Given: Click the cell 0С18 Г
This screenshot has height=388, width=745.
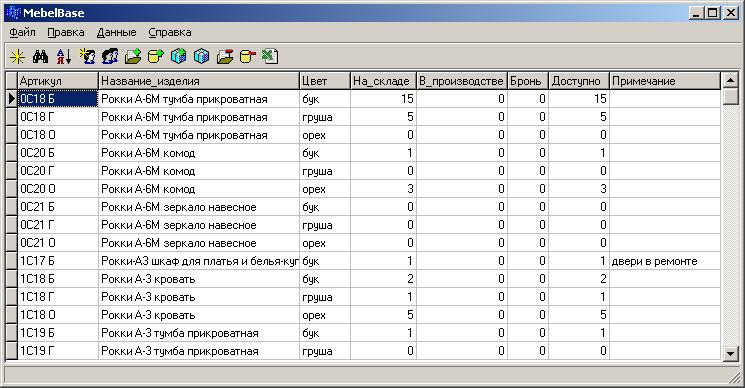Looking at the screenshot, I should 58,117.
